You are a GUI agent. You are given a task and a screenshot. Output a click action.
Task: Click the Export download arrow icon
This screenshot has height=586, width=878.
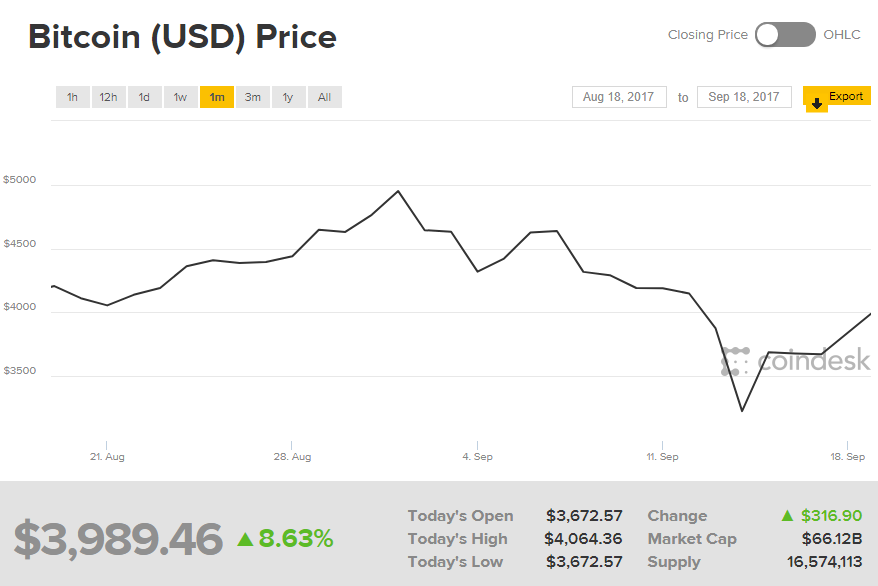[x=816, y=103]
